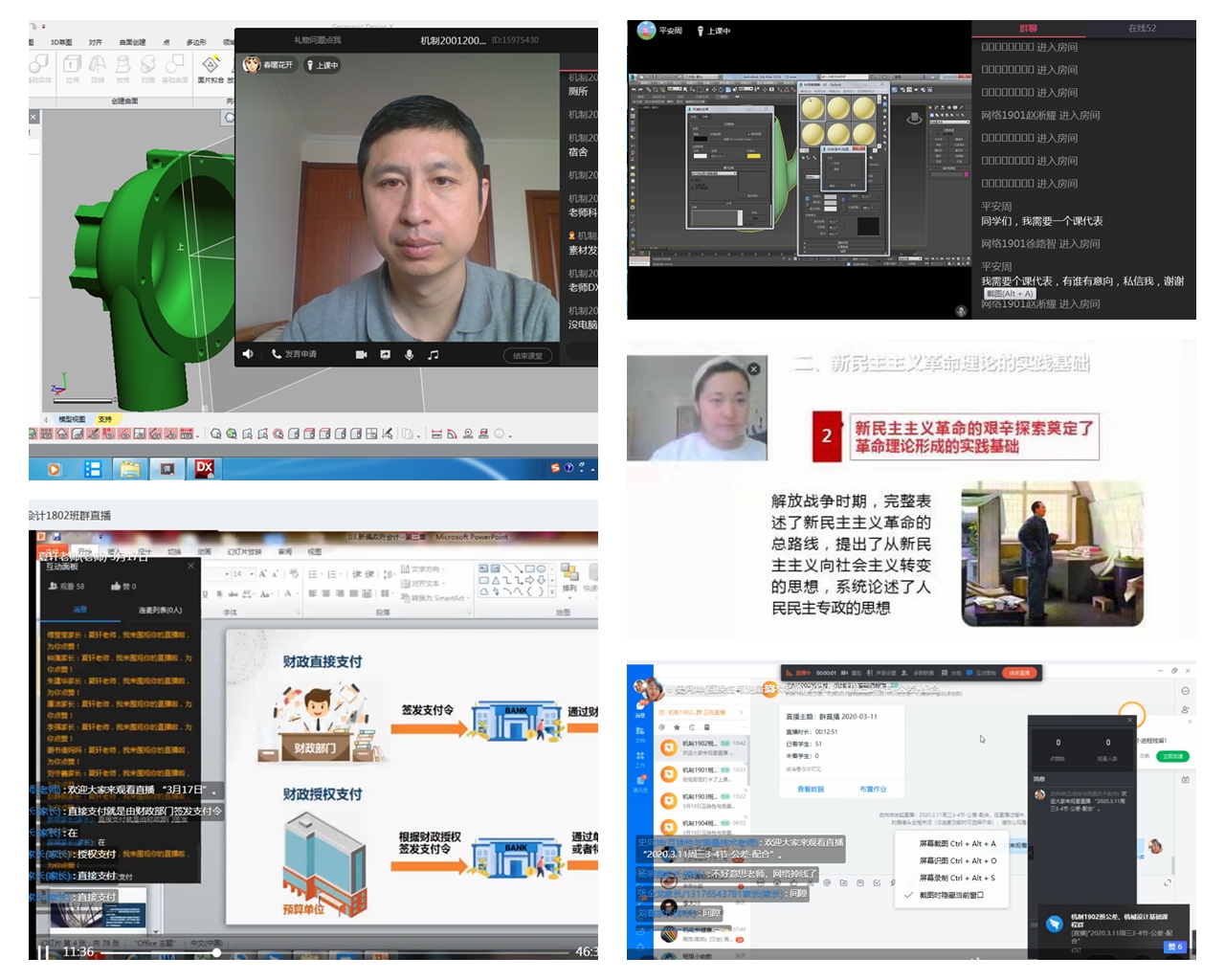Open the 文档 section in DingTalk sidebar
Image resolution: width=1225 pixels, height=980 pixels.
tap(640, 735)
